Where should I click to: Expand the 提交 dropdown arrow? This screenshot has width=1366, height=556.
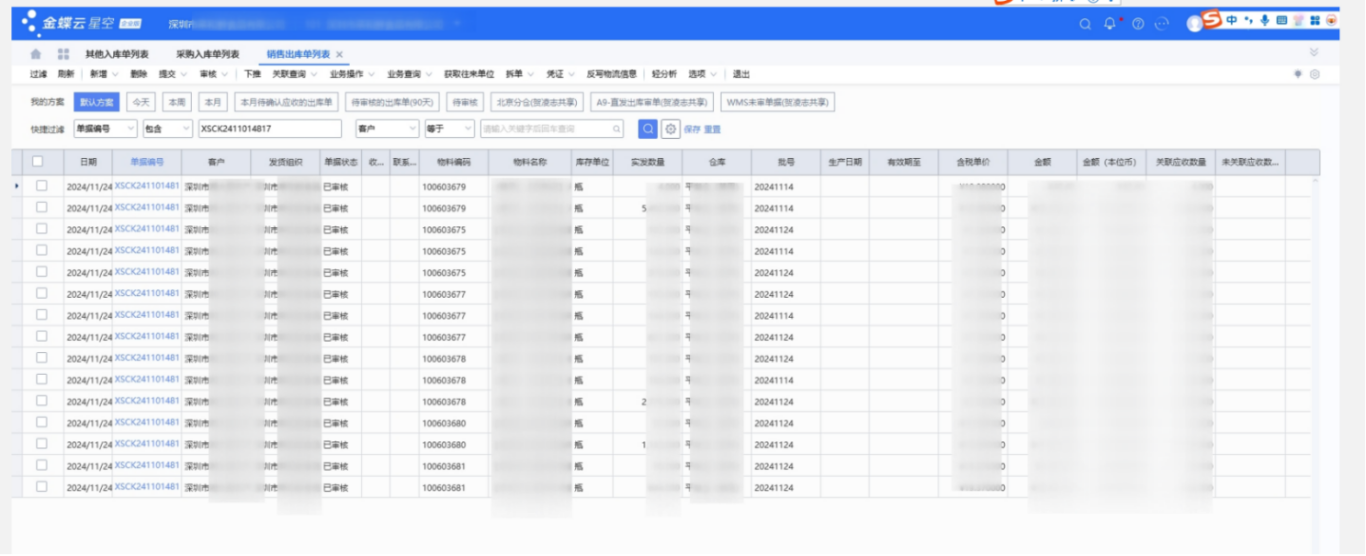184,74
